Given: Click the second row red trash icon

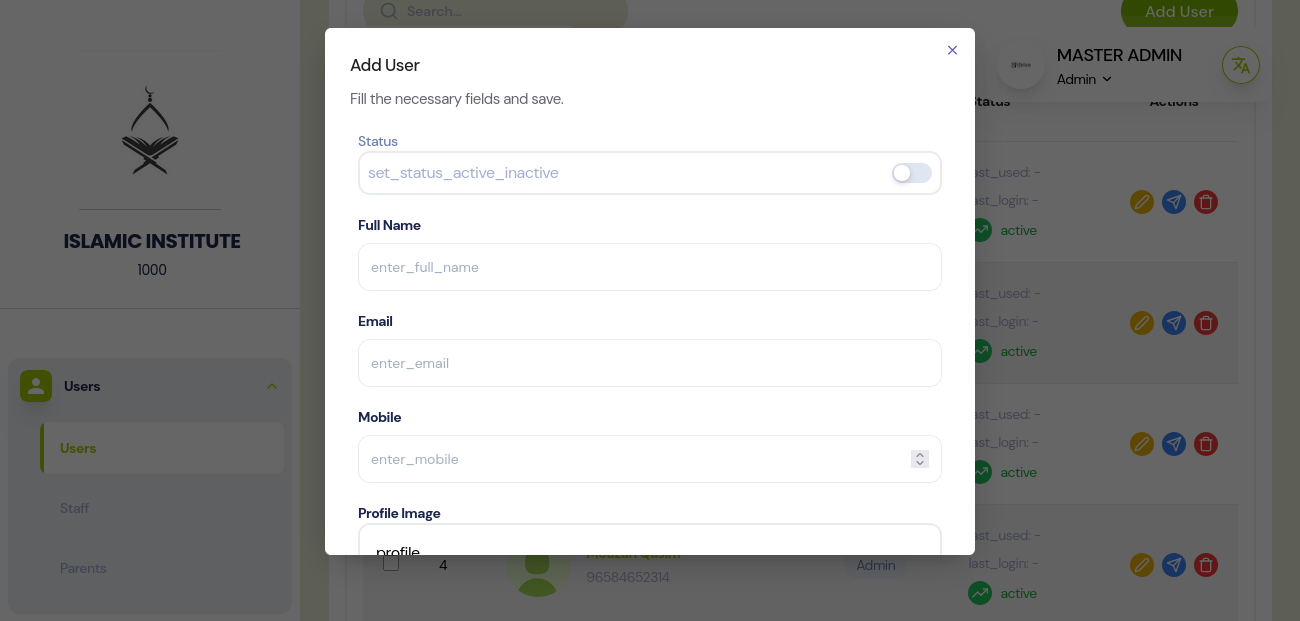Looking at the screenshot, I should tap(1207, 323).
